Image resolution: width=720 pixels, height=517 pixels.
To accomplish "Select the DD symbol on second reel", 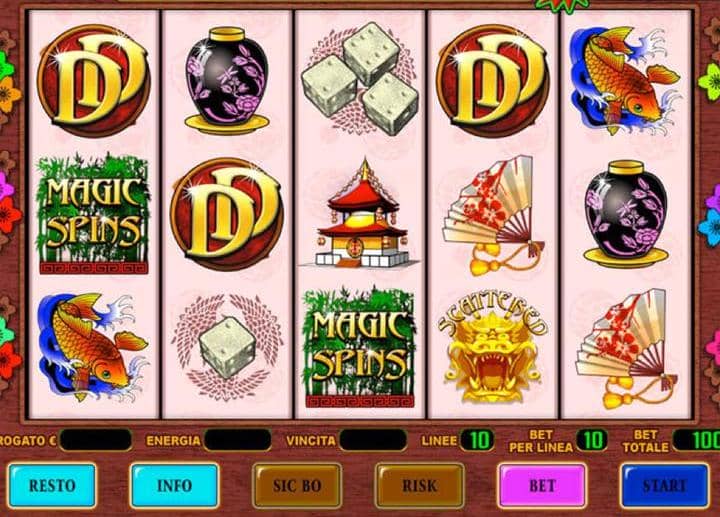I will pyautogui.click(x=227, y=214).
